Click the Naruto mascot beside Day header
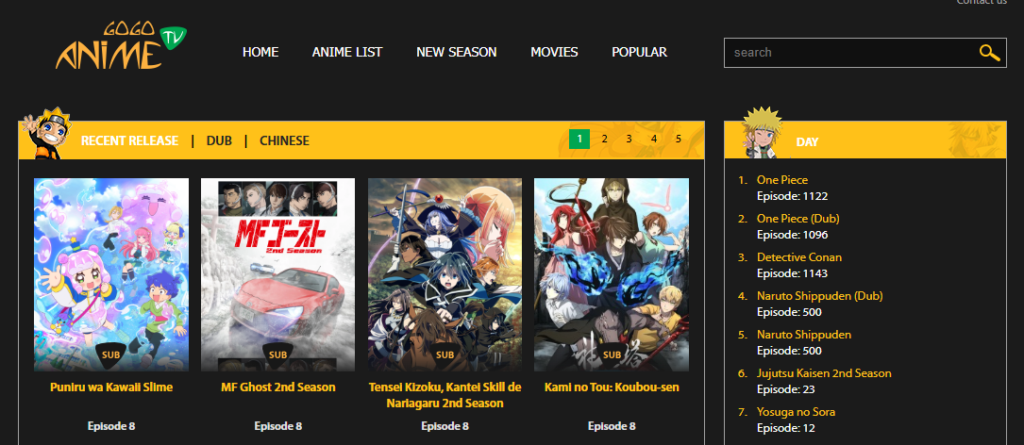1024x445 pixels. [763, 133]
